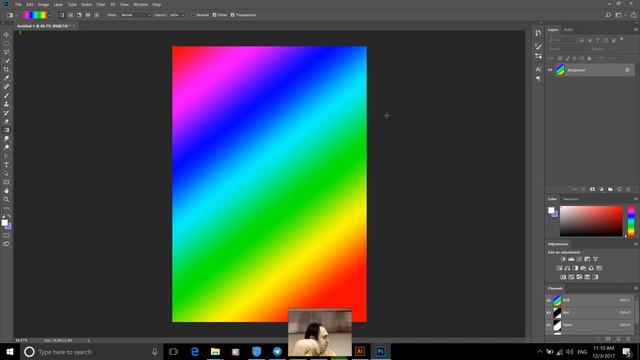This screenshot has width=640, height=360.
Task: Add a layer mask from Layers panel
Action: 592,189
